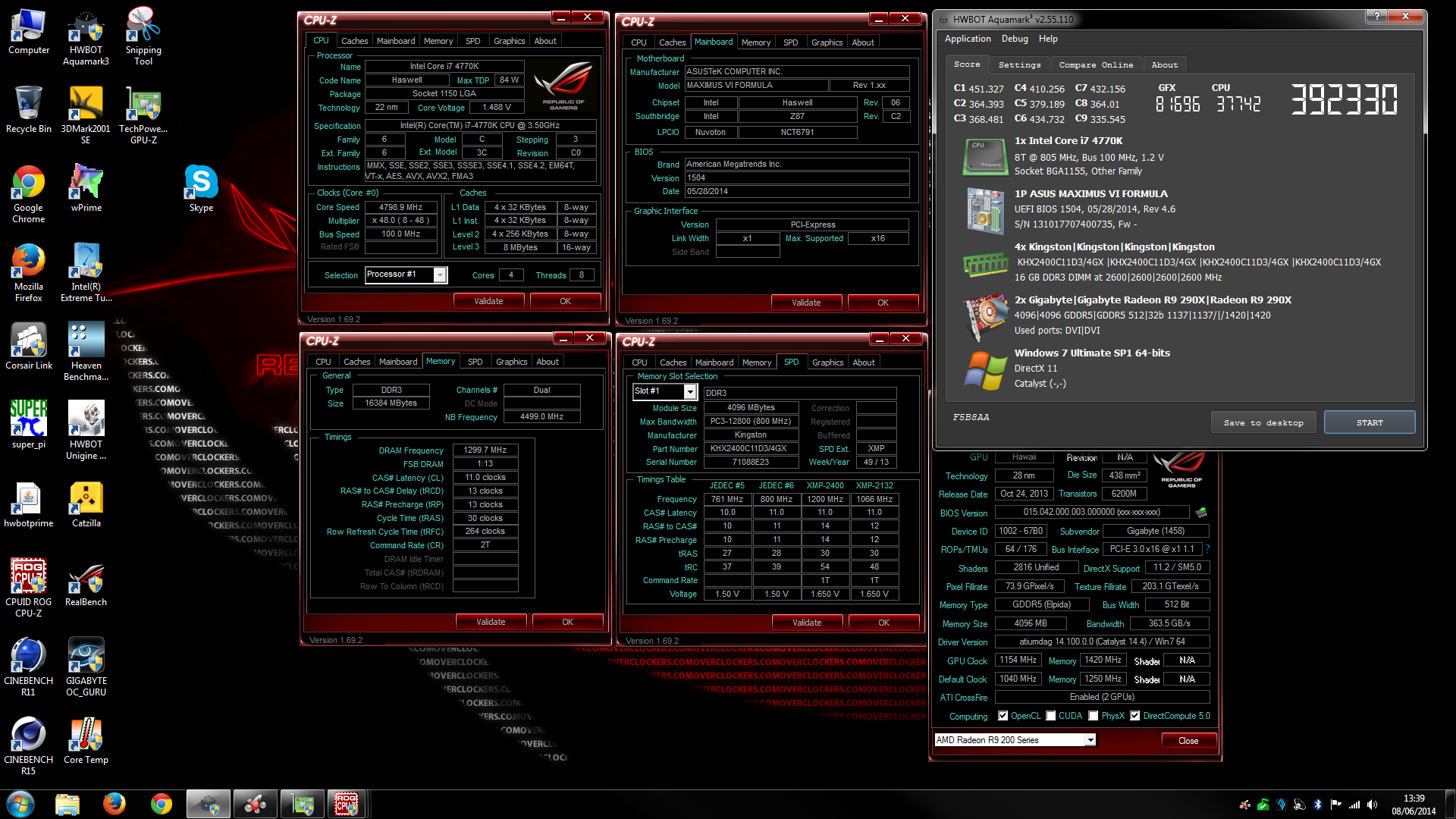The width and height of the screenshot is (1456, 819).
Task: Open CPUID ROG CPU-Z desktop icon
Action: 29,588
